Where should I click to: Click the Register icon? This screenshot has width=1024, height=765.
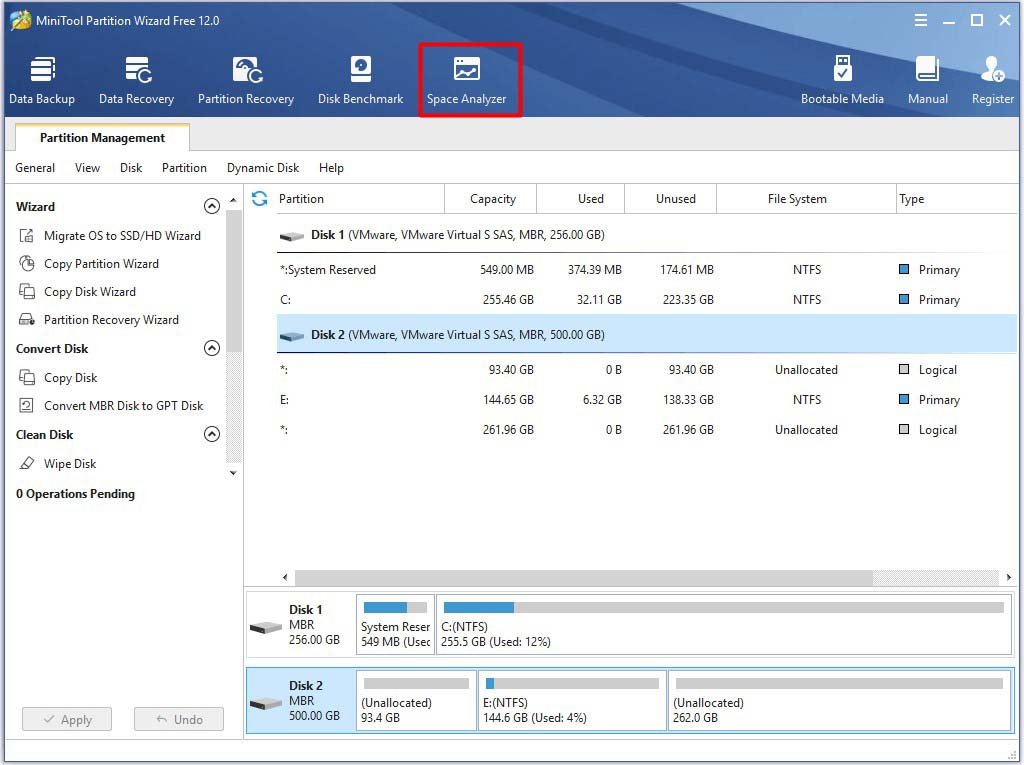pos(992,69)
